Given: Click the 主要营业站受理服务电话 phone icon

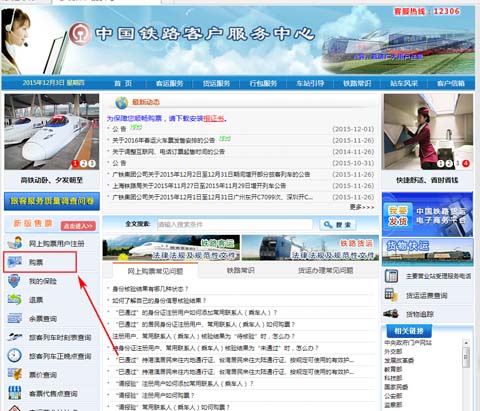Looking at the screenshot, I should pyautogui.click(x=391, y=276).
